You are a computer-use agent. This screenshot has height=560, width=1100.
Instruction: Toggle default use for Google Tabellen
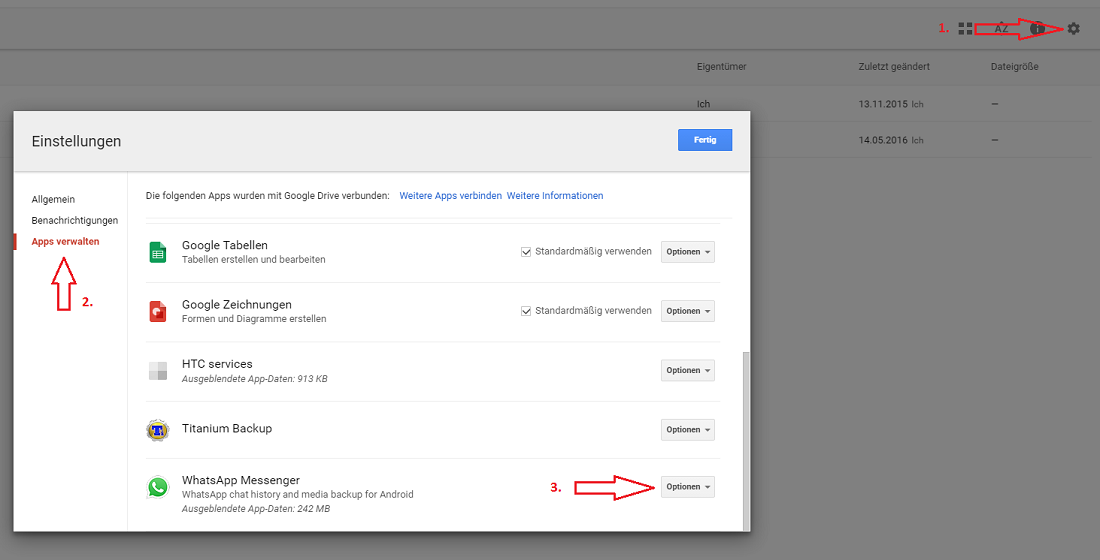[525, 252]
